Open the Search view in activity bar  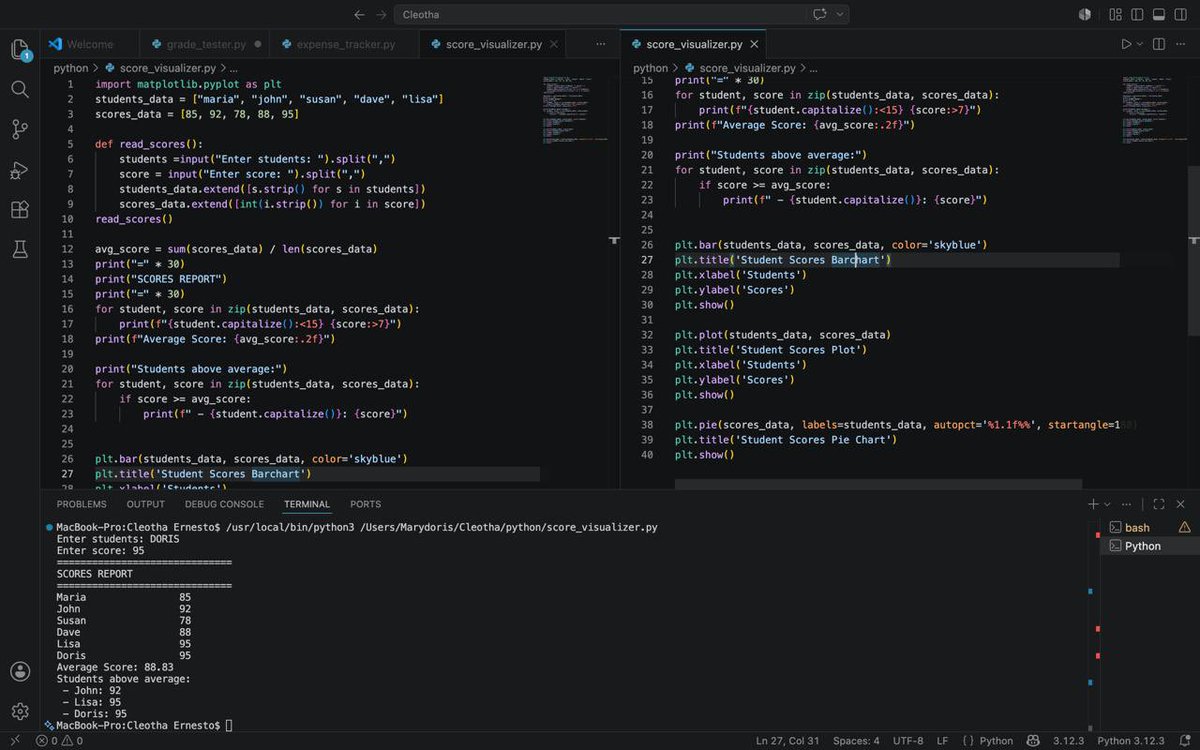(20, 89)
